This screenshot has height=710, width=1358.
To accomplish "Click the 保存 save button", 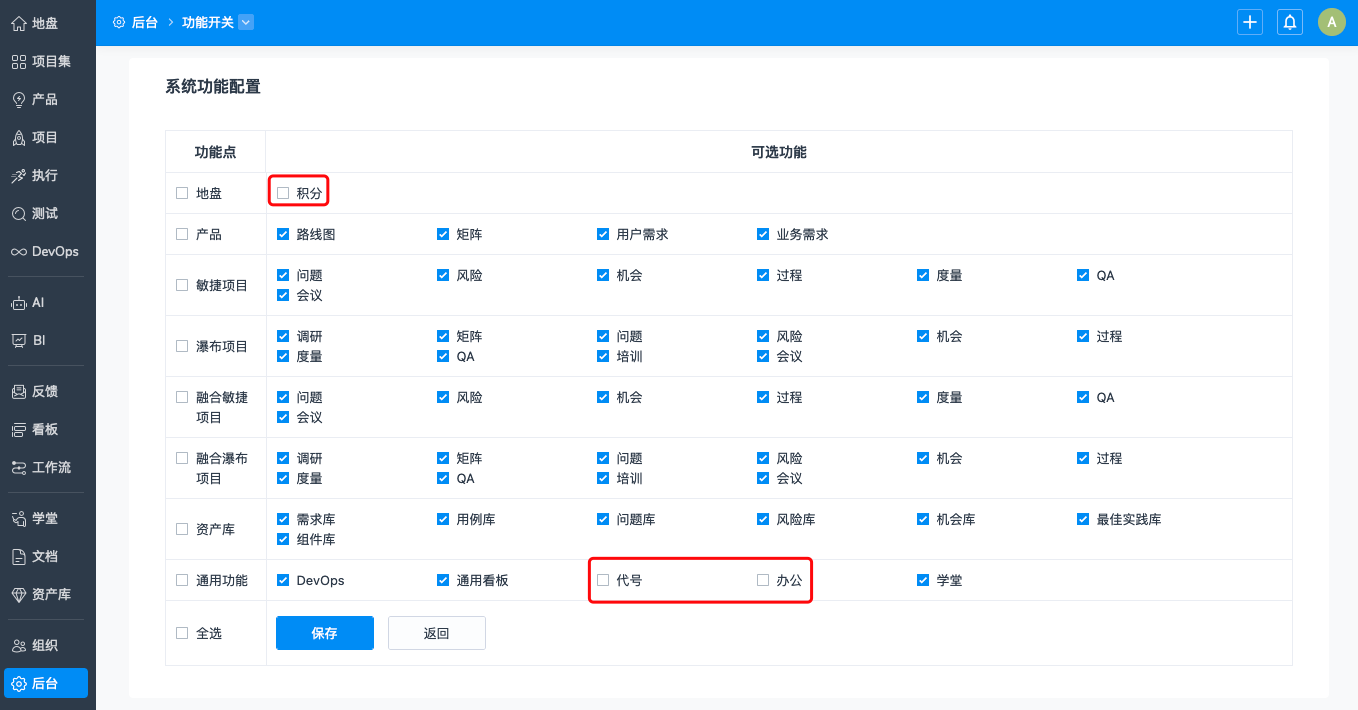I will pyautogui.click(x=325, y=633).
